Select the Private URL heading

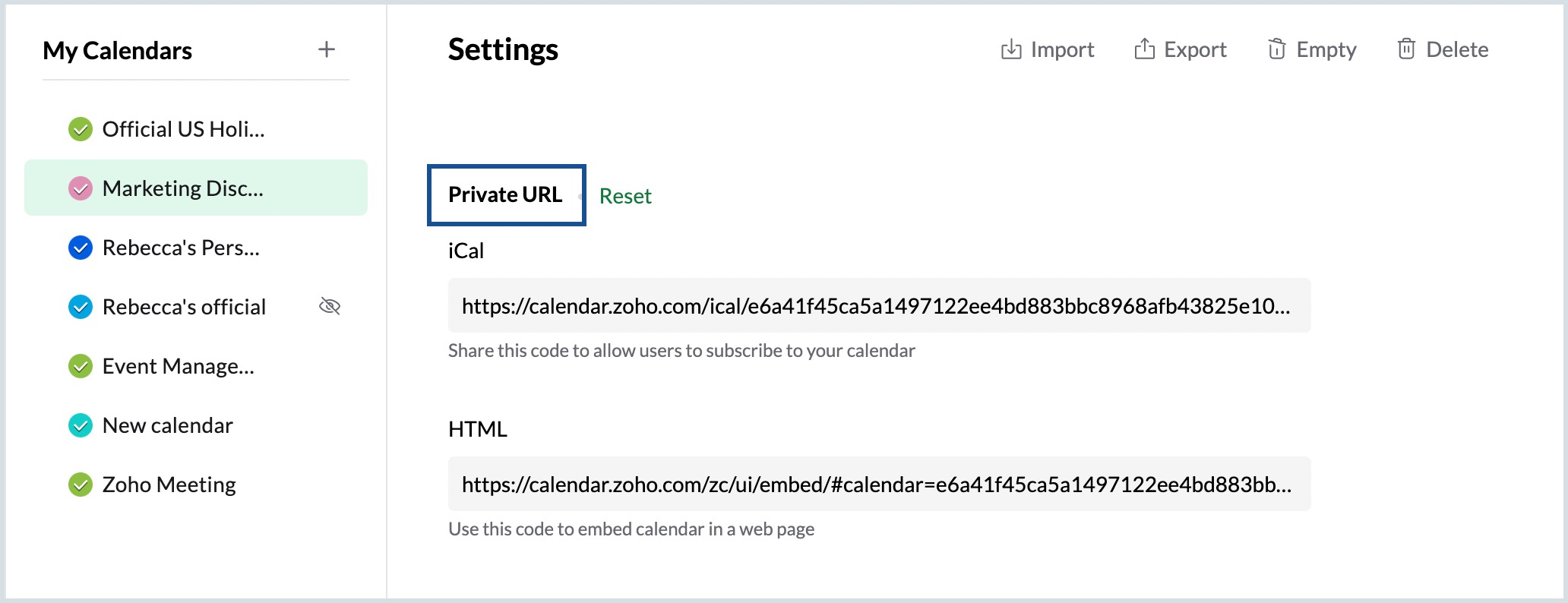coord(505,195)
